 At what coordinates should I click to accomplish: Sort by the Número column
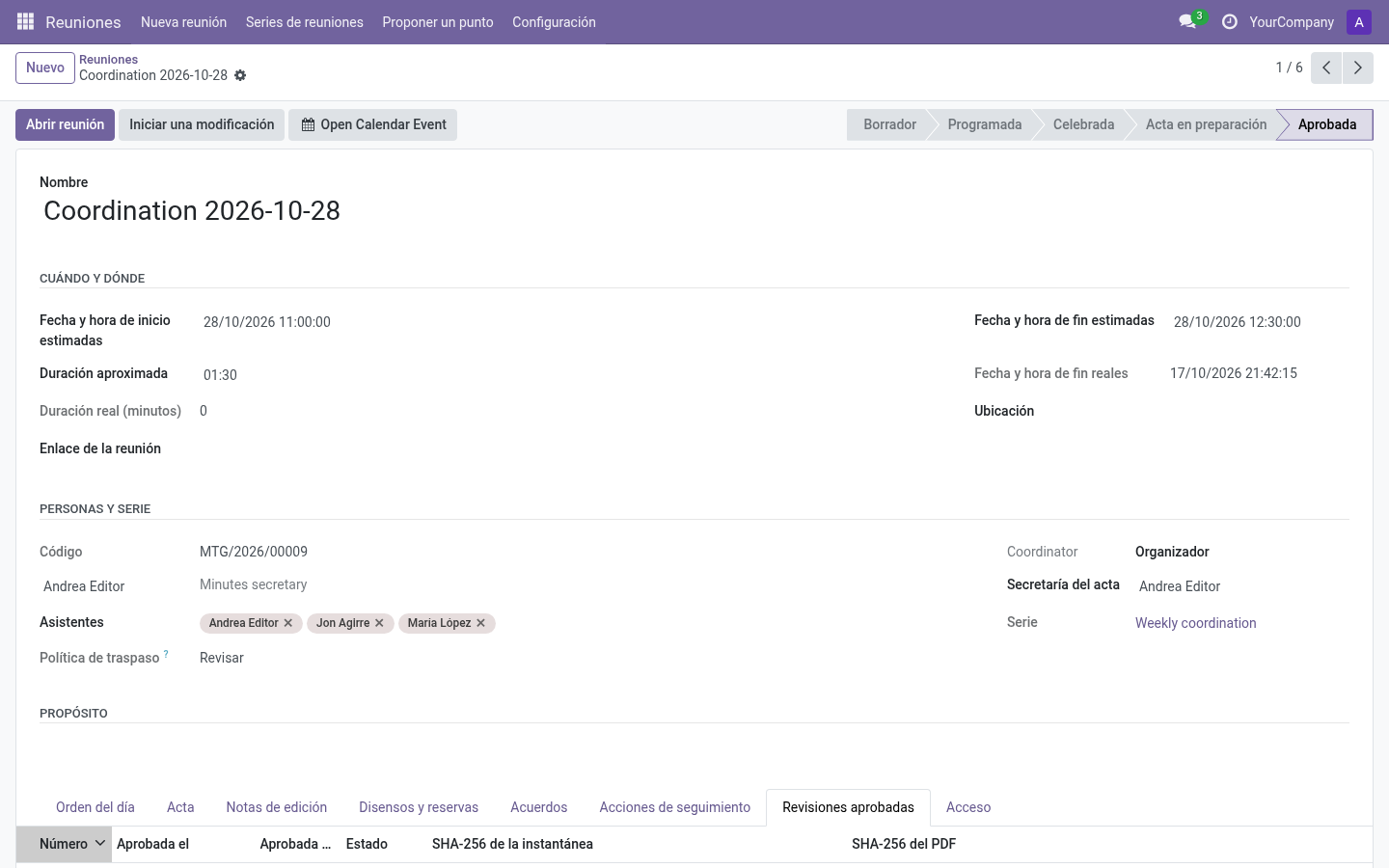pos(64,844)
